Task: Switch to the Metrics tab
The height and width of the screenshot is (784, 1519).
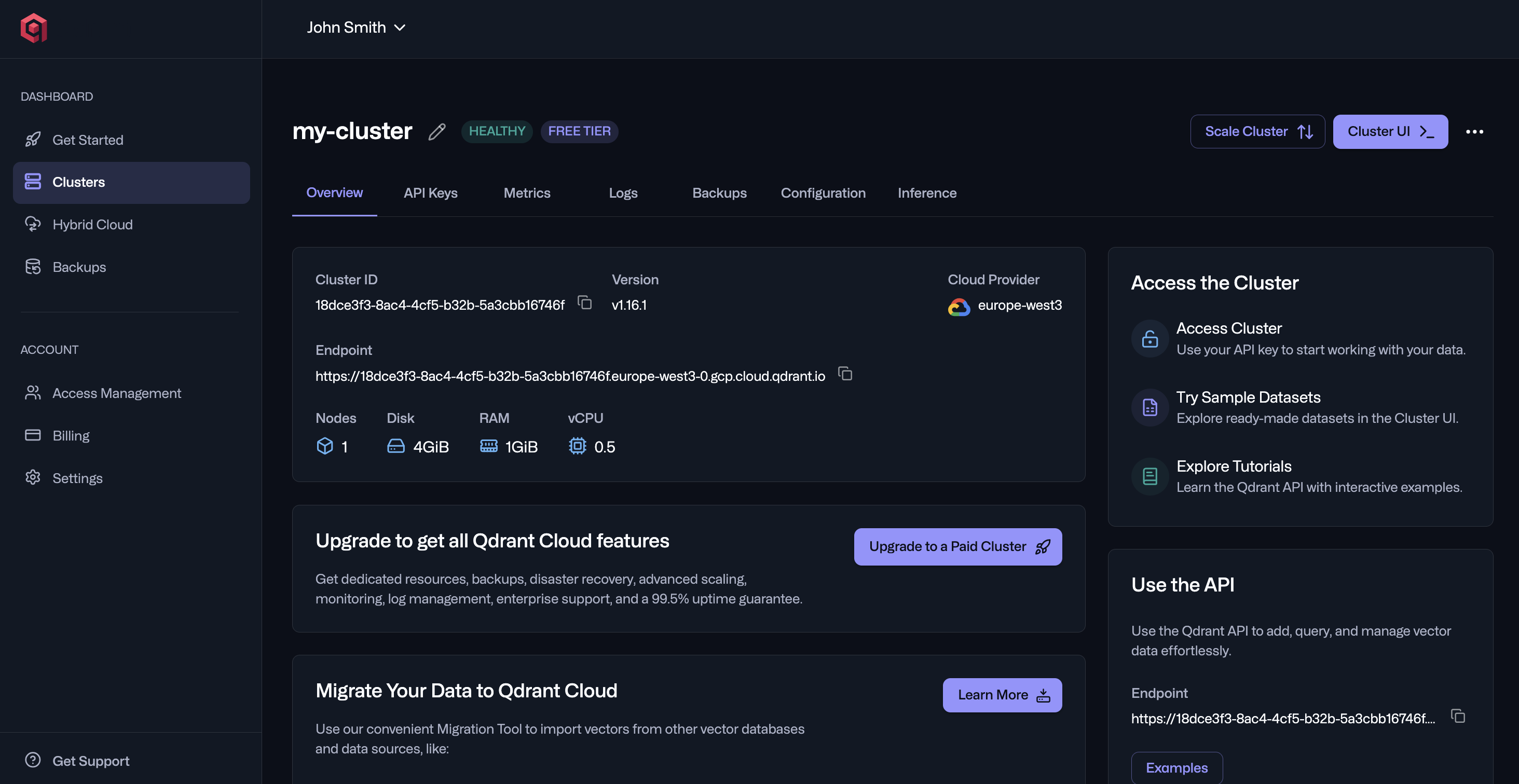Action: pos(527,193)
